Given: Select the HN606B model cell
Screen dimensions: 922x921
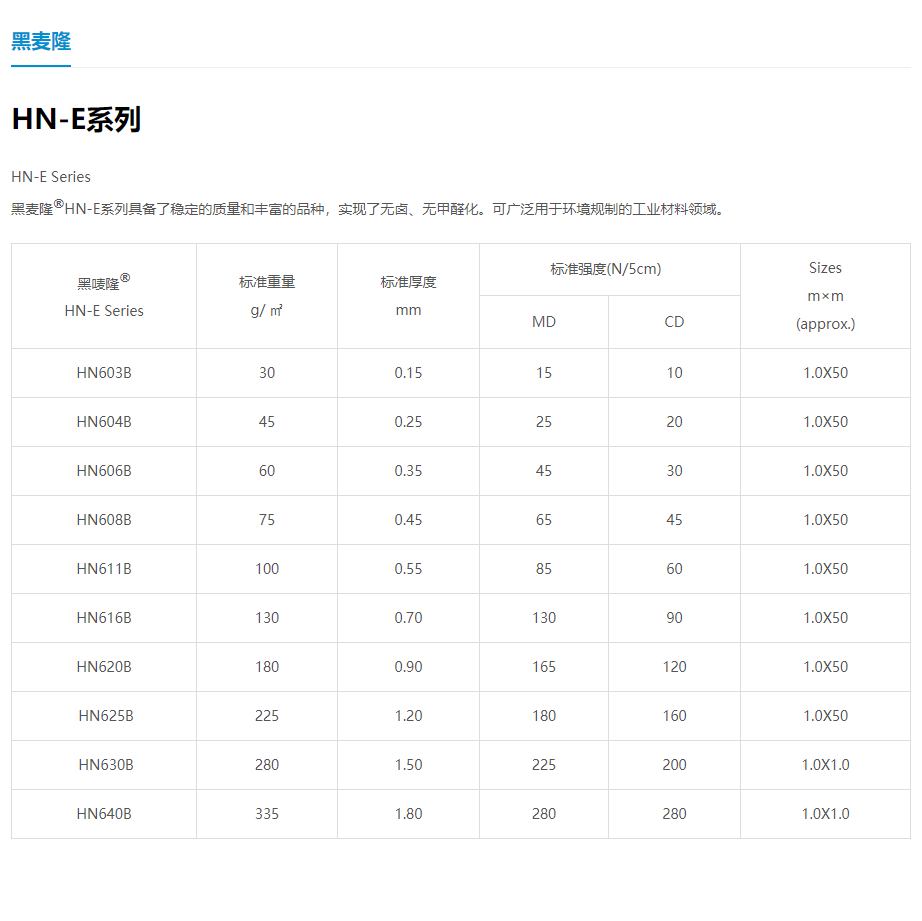Looking at the screenshot, I should point(104,471).
